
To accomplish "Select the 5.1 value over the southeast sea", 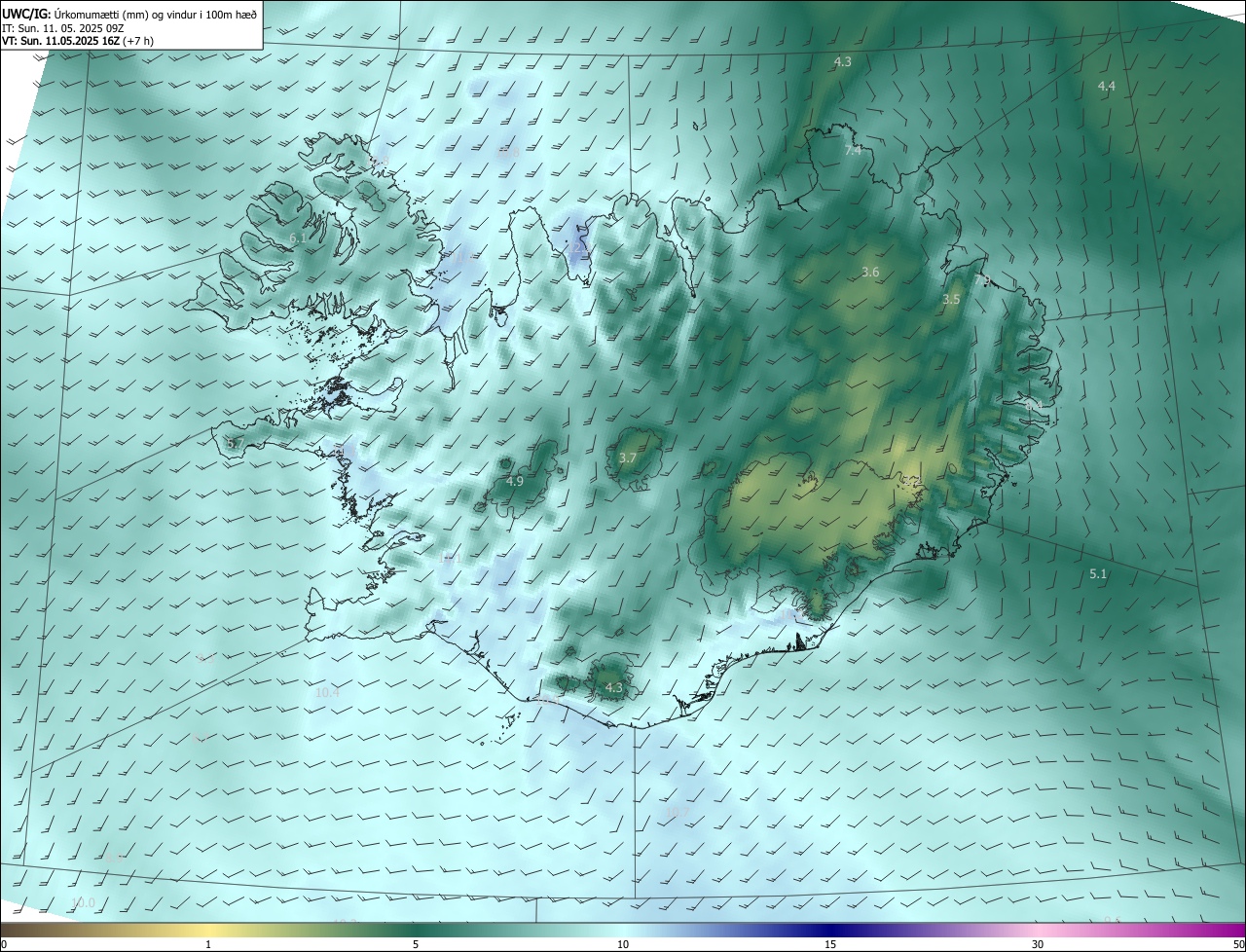I will click(x=1098, y=574).
